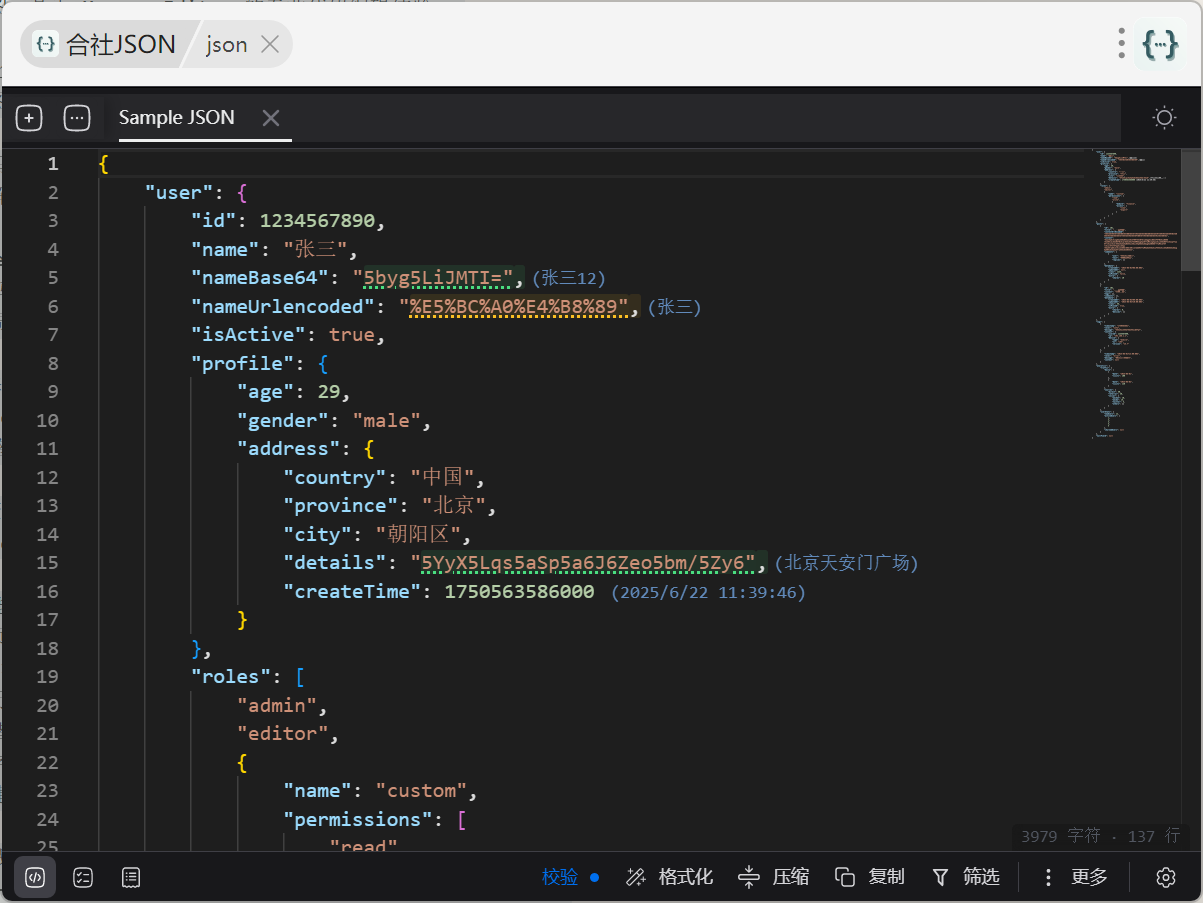Screen dimensions: 1203x903
Task: Open 筛选 filter option
Action: pyautogui.click(x=965, y=877)
